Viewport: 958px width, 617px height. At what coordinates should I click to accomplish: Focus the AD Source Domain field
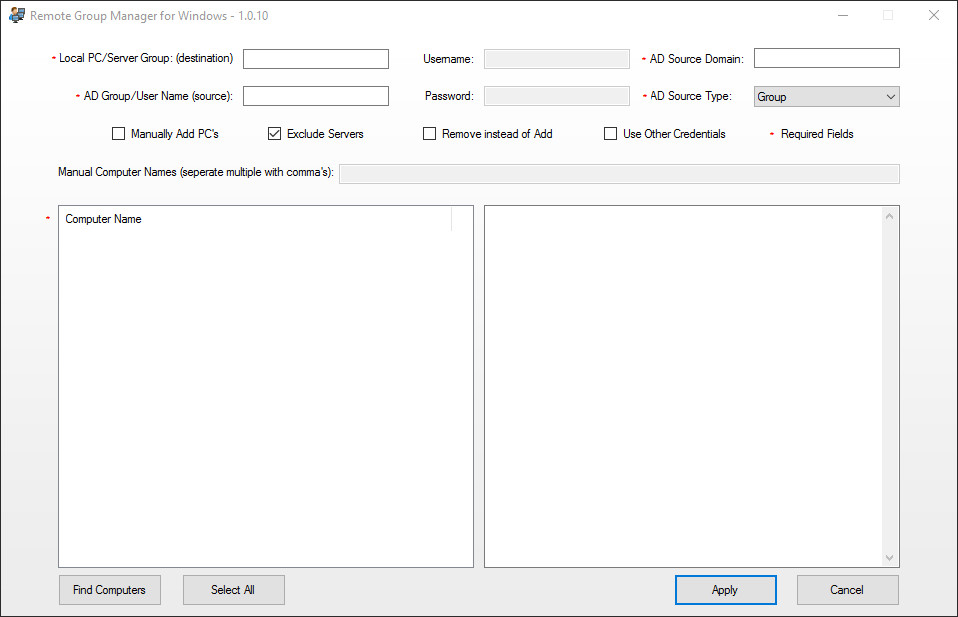coord(827,58)
